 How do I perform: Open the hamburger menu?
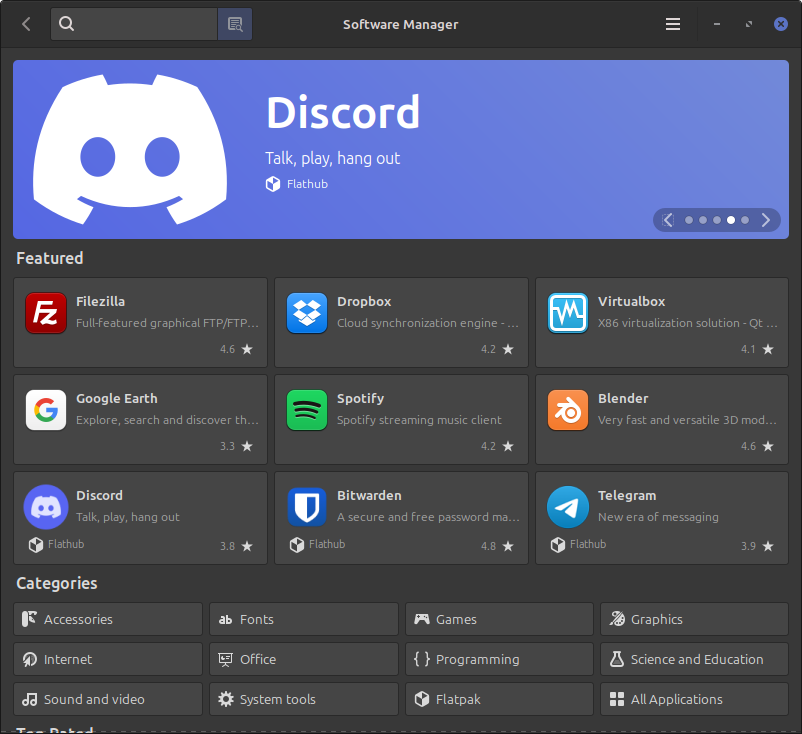(x=673, y=24)
